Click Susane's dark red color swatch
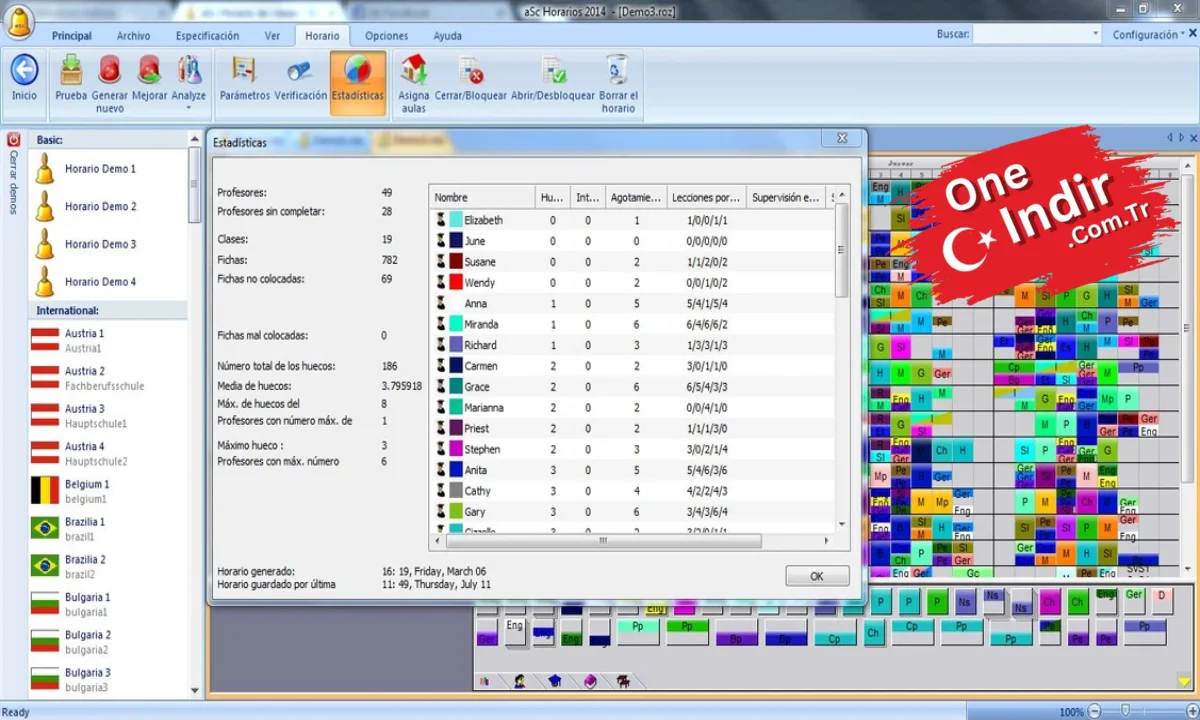The height and width of the screenshot is (720, 1200). tap(456, 262)
